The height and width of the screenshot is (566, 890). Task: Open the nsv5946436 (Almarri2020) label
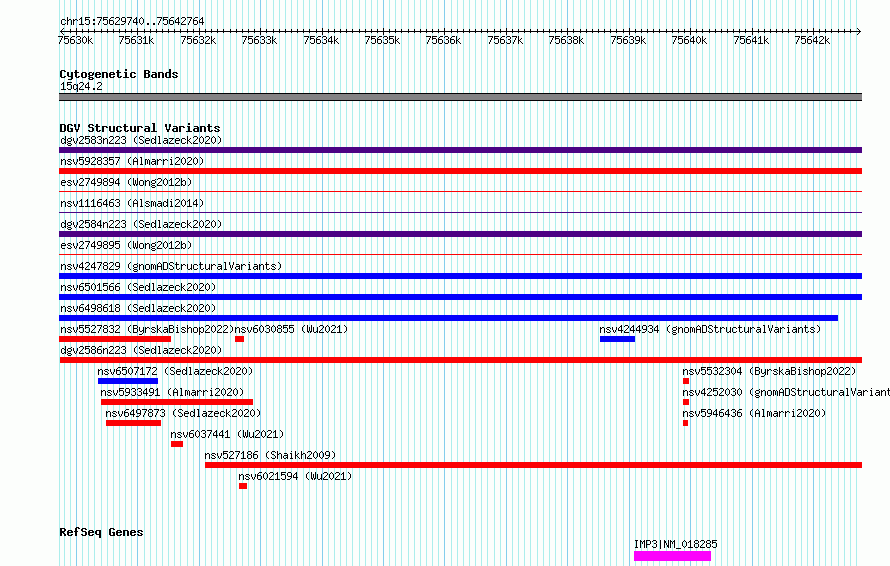point(754,413)
